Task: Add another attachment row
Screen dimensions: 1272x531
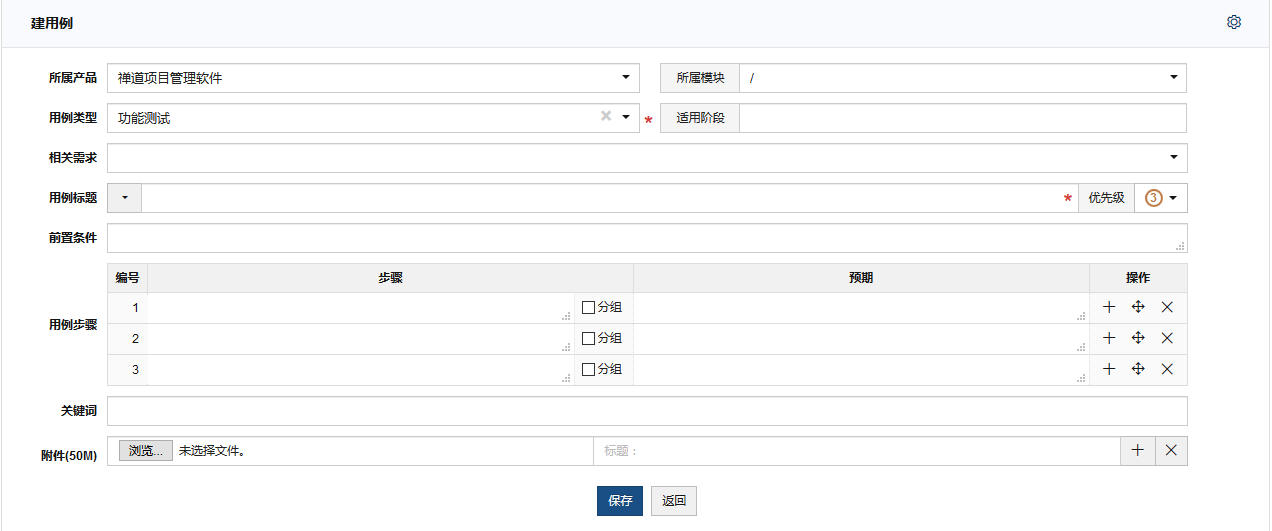Action: click(1137, 451)
